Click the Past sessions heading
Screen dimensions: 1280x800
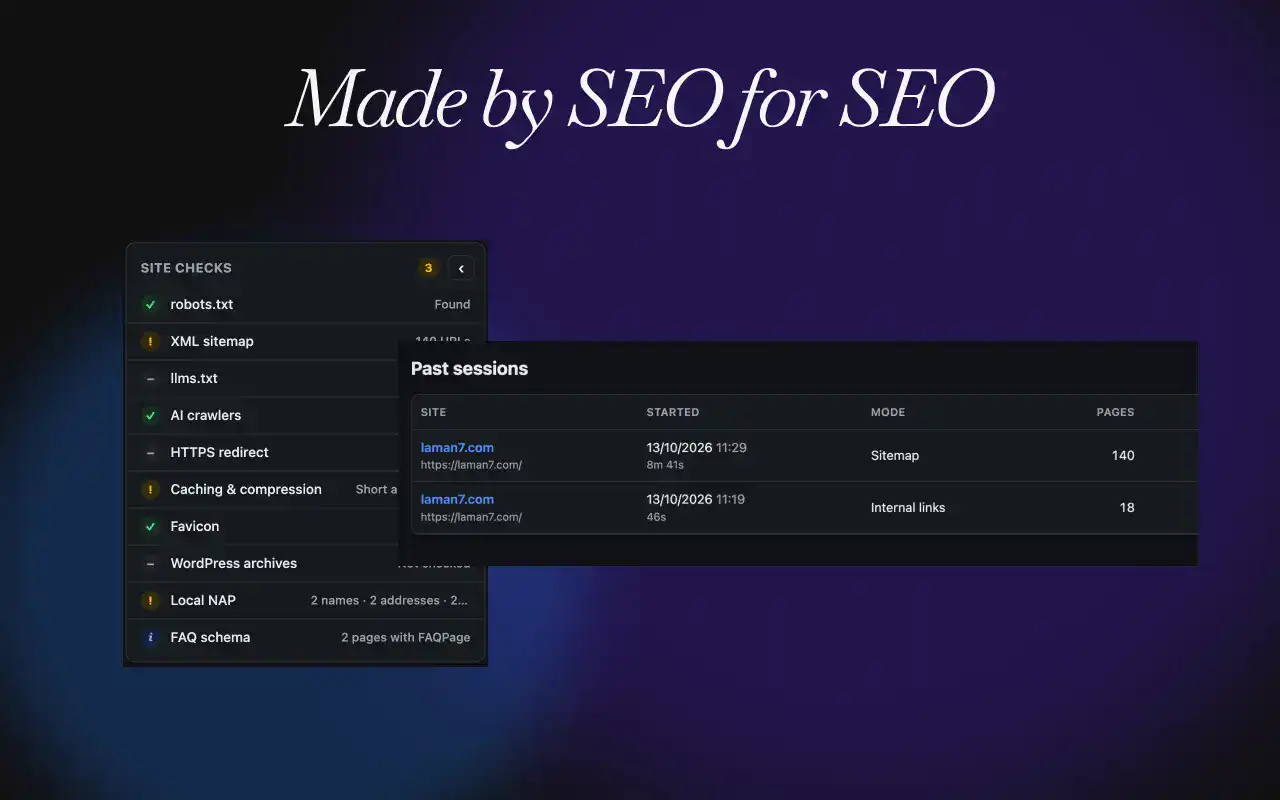470,368
